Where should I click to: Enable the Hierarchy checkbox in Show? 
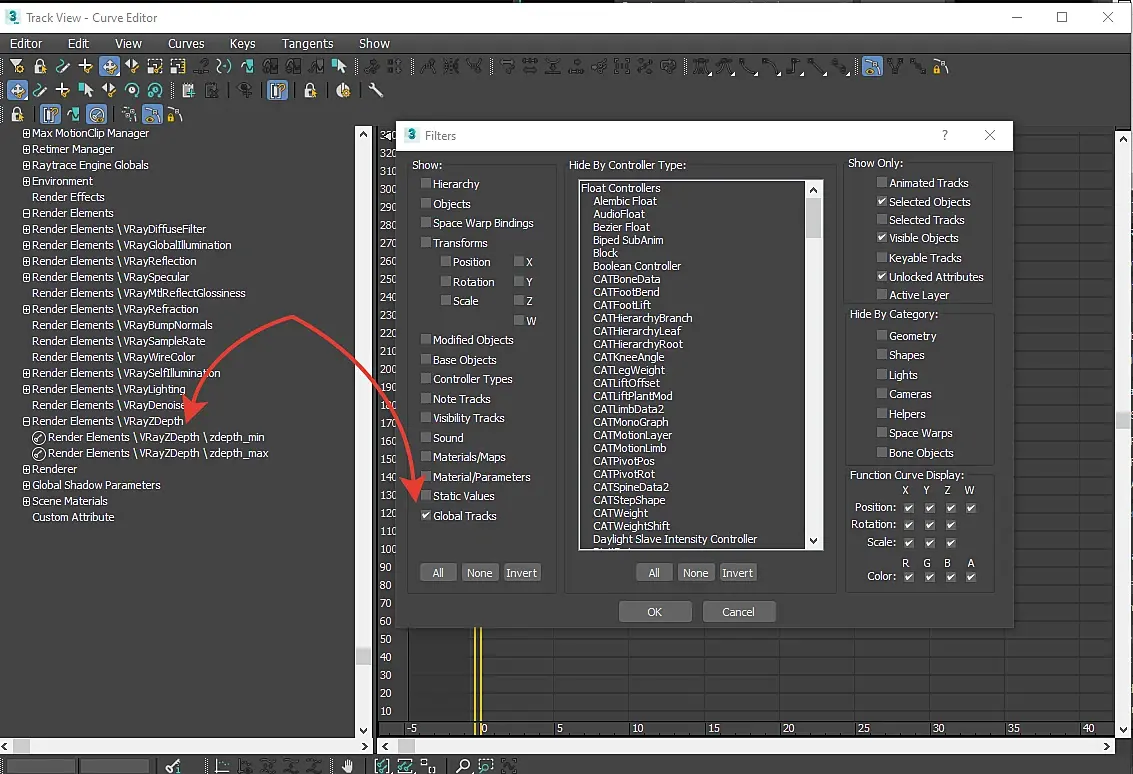pos(426,184)
